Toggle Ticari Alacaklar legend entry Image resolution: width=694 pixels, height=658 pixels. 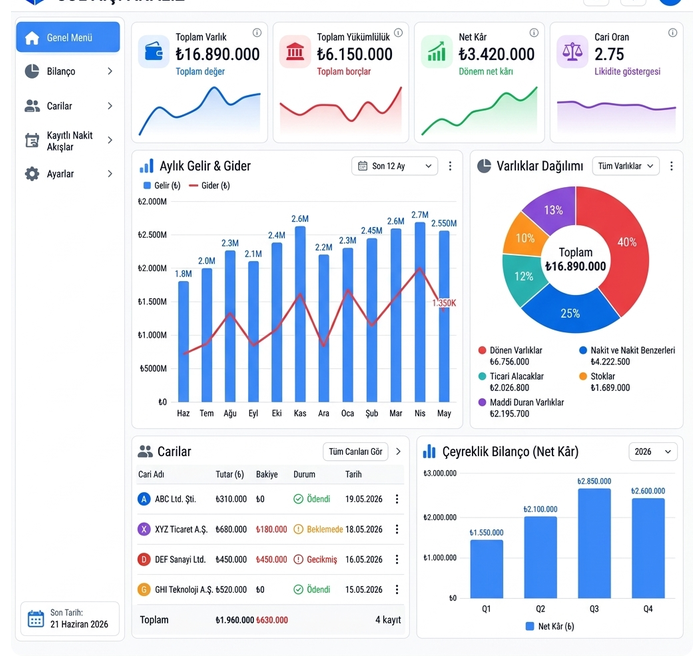[511, 382]
